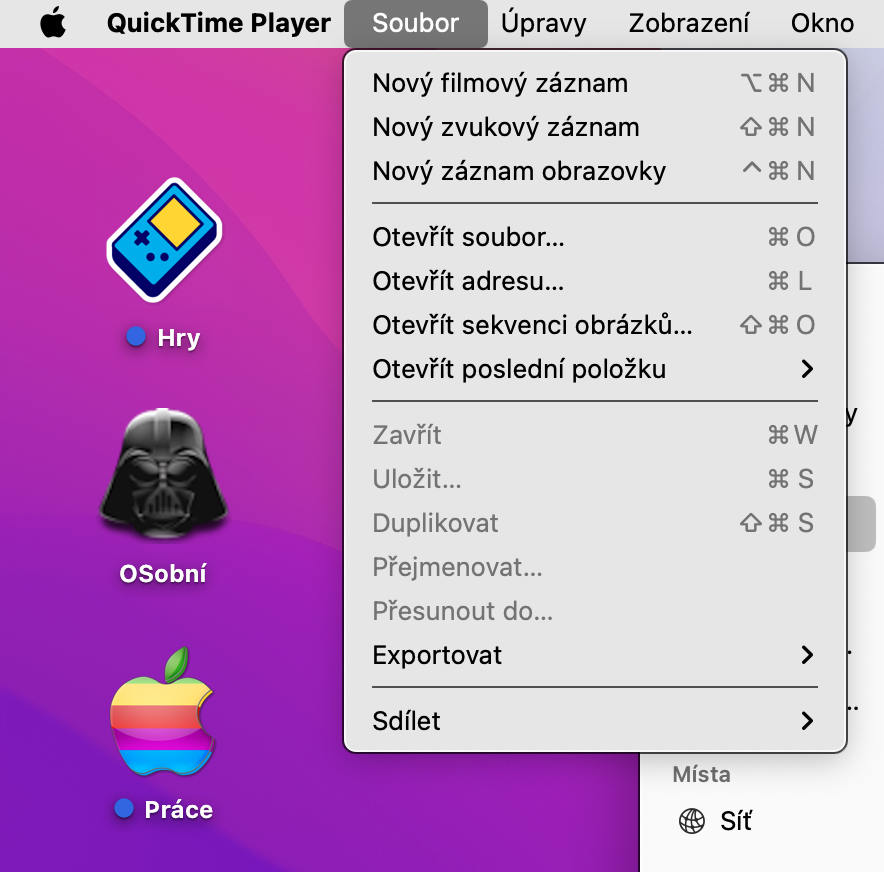Choose Nový filmový záznam
The width and height of the screenshot is (884, 872).
[595, 83]
